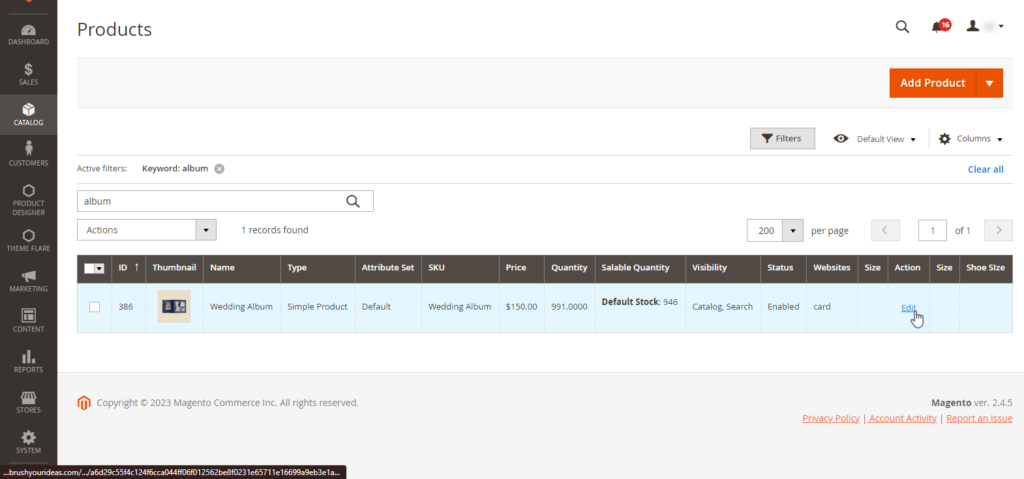Open the Product Designer menu
The height and width of the screenshot is (479, 1024).
click(x=28, y=199)
